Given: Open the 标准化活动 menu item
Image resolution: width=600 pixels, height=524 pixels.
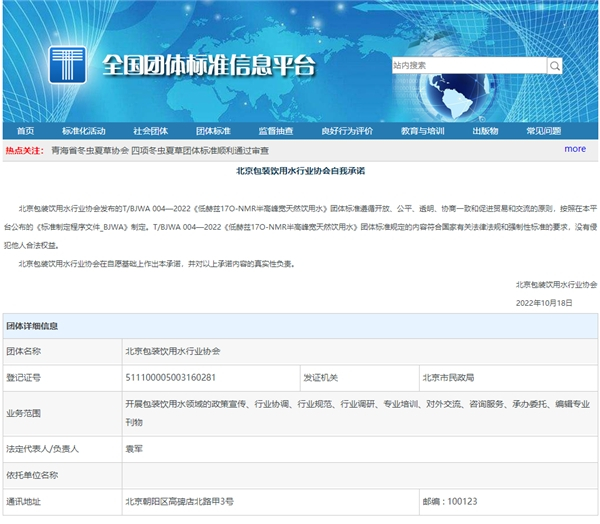Looking at the screenshot, I should tap(83, 131).
